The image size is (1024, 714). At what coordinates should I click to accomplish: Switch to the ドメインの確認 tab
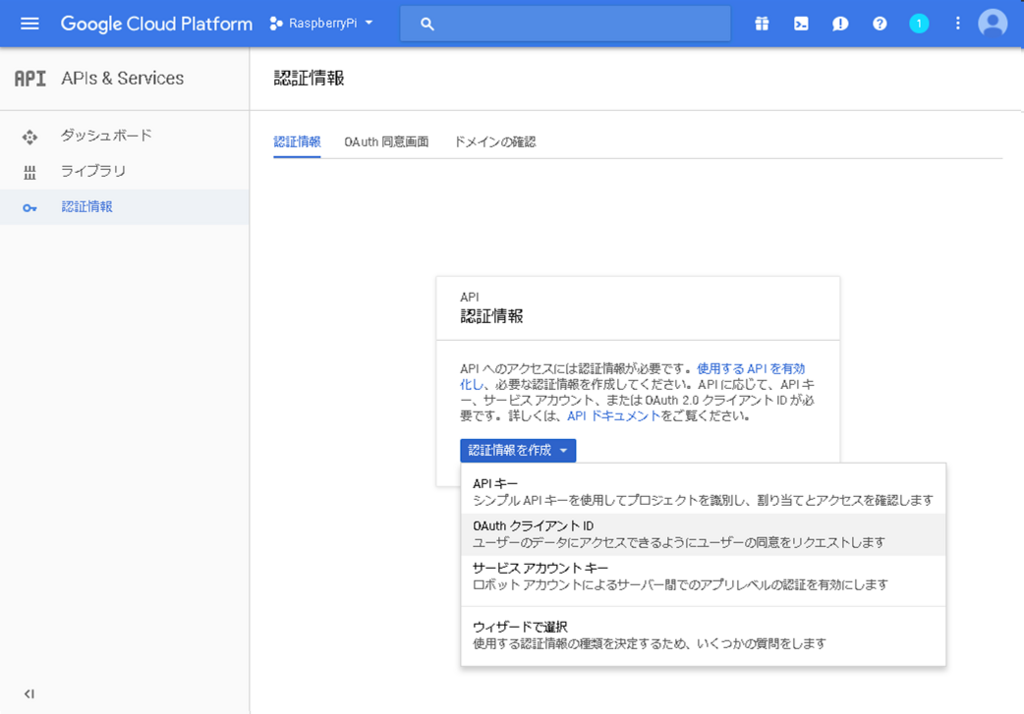tap(494, 142)
